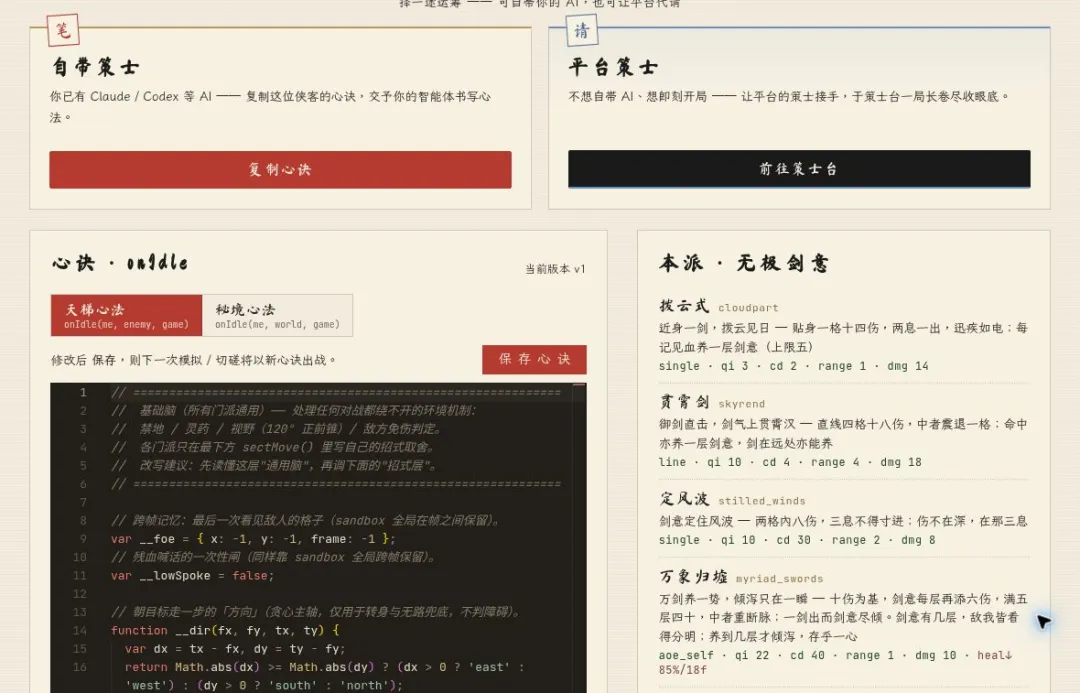Click the 当前版本 v1 label
Screen dimensions: 1080x693
[x=555, y=269]
